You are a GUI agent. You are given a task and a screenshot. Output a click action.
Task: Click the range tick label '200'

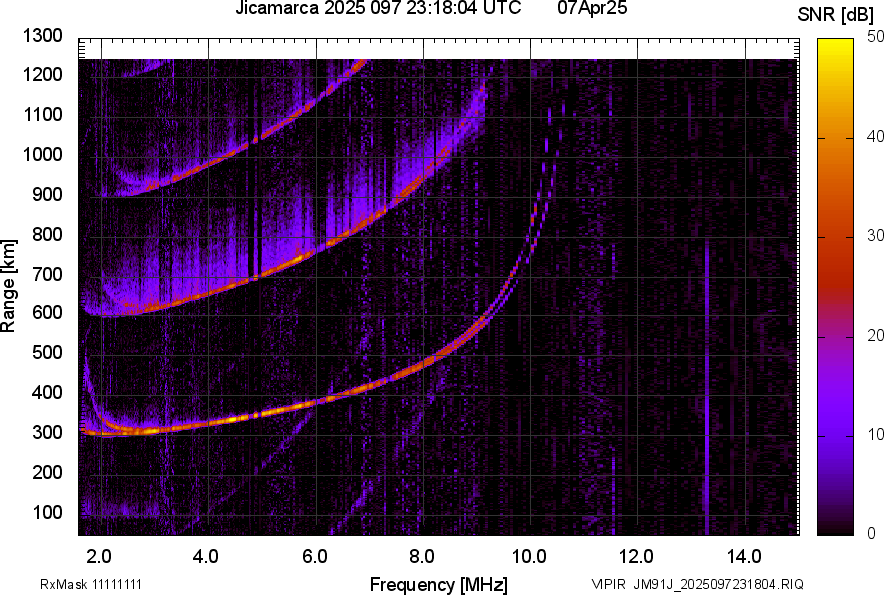(x=47, y=472)
